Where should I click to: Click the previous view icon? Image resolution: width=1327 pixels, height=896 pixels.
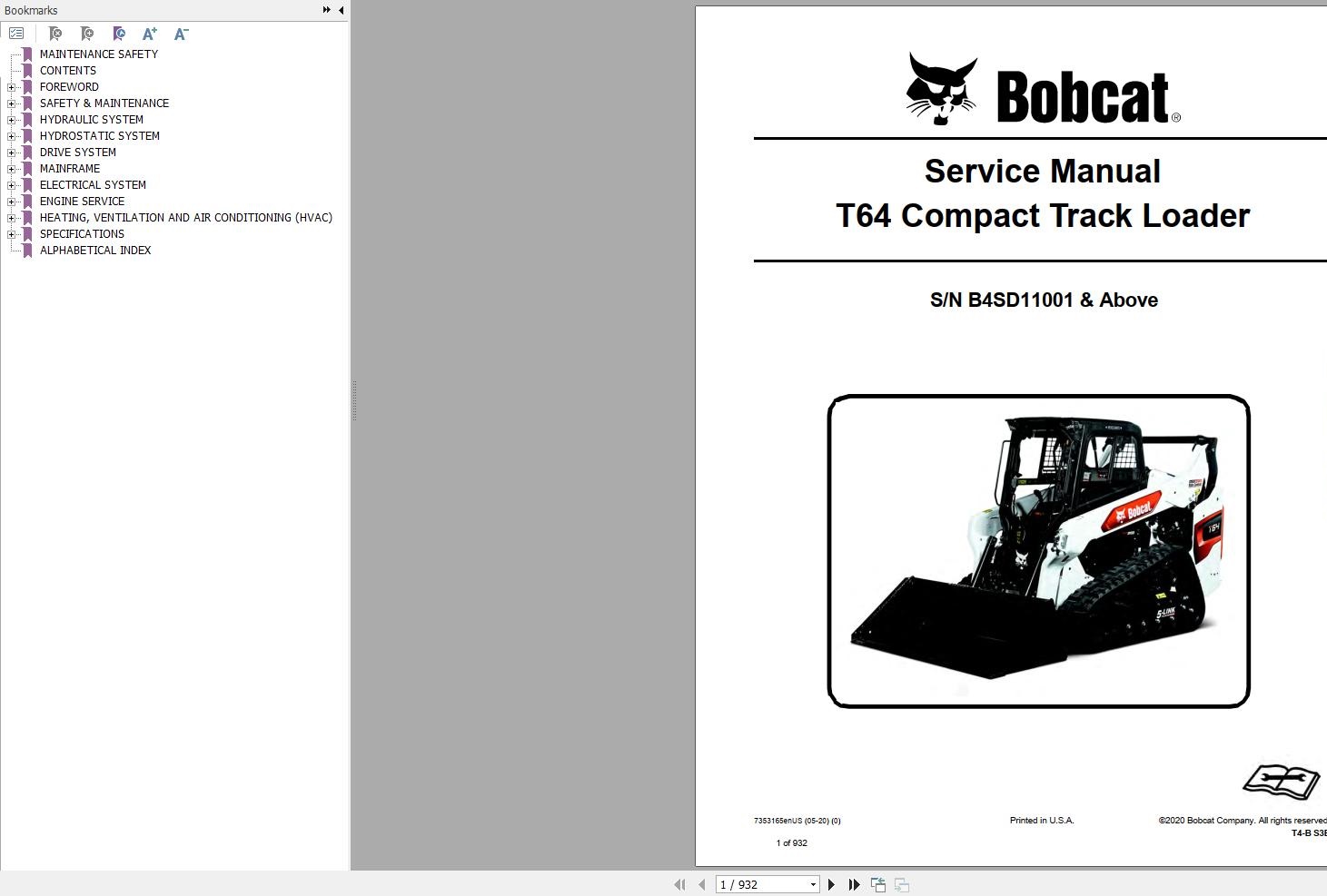(878, 884)
